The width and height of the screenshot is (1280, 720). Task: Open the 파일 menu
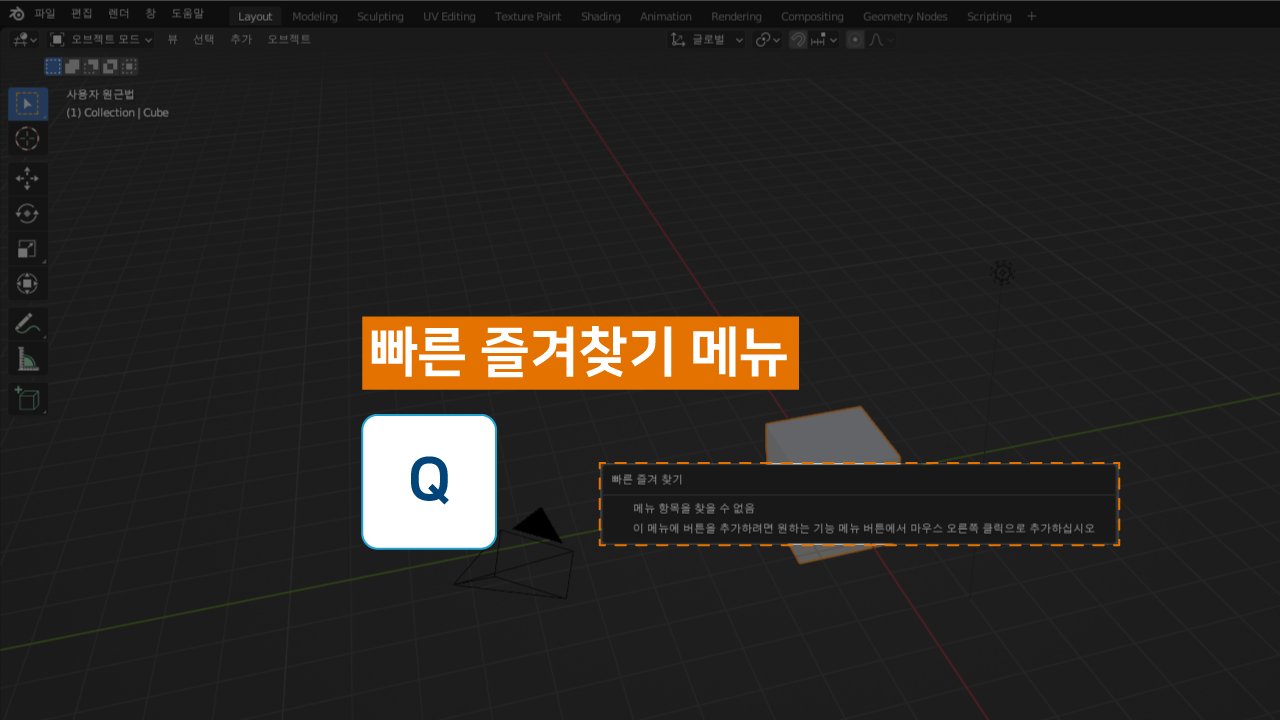(x=45, y=15)
